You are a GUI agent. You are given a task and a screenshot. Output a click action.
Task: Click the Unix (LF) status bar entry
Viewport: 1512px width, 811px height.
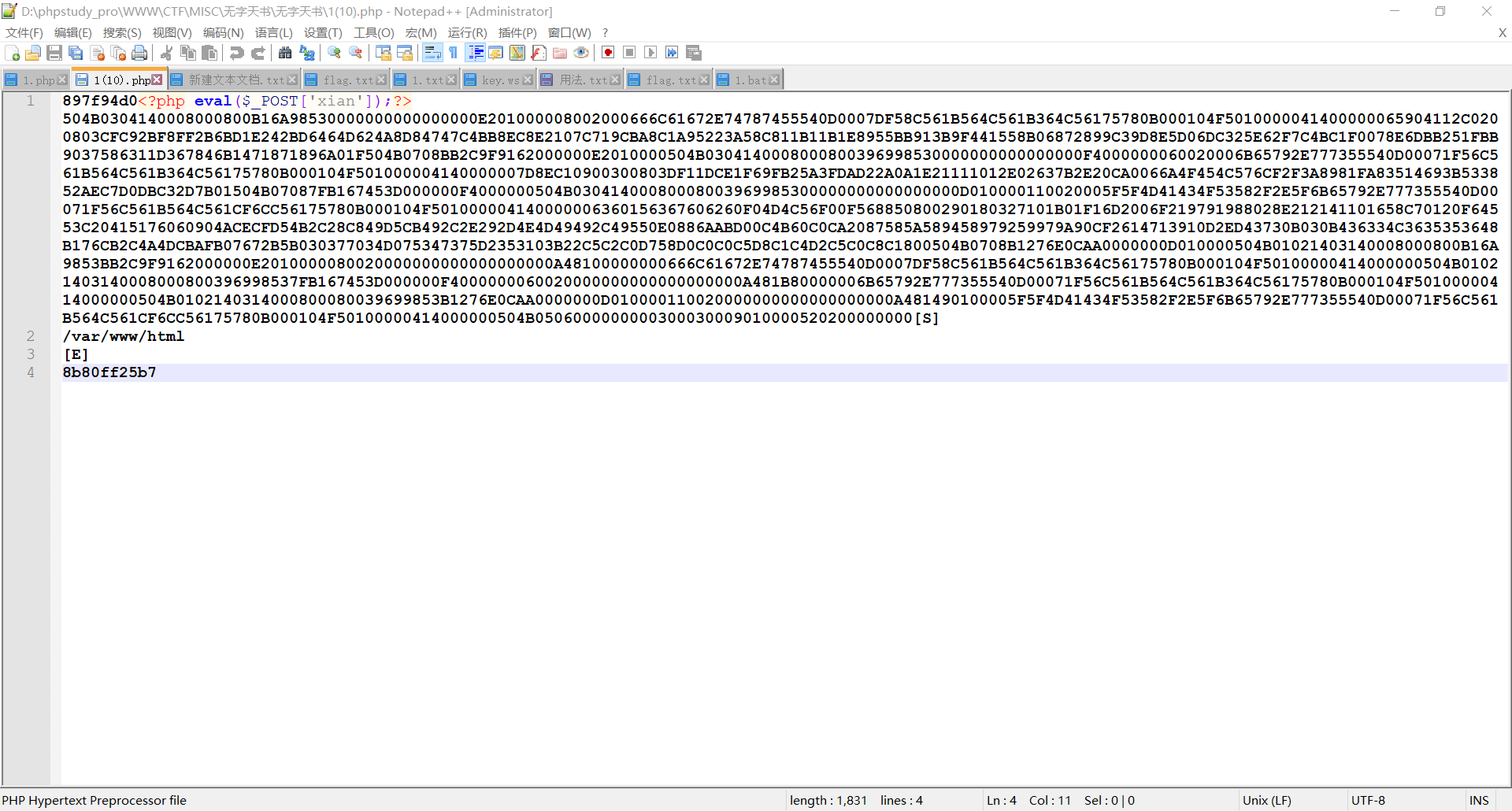pyautogui.click(x=1266, y=800)
